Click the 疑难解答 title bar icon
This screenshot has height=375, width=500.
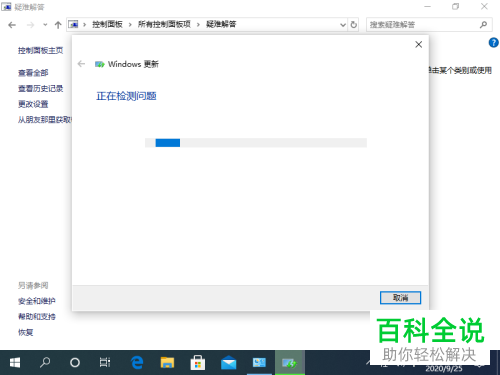pos(6,7)
